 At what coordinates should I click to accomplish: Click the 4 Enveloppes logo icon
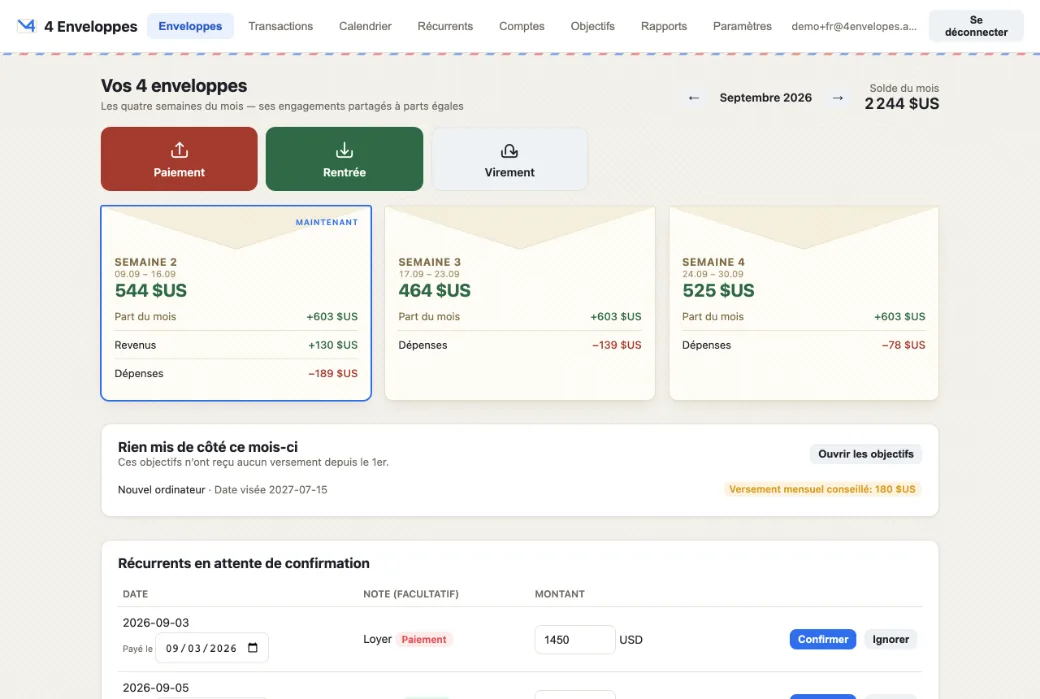[26, 26]
